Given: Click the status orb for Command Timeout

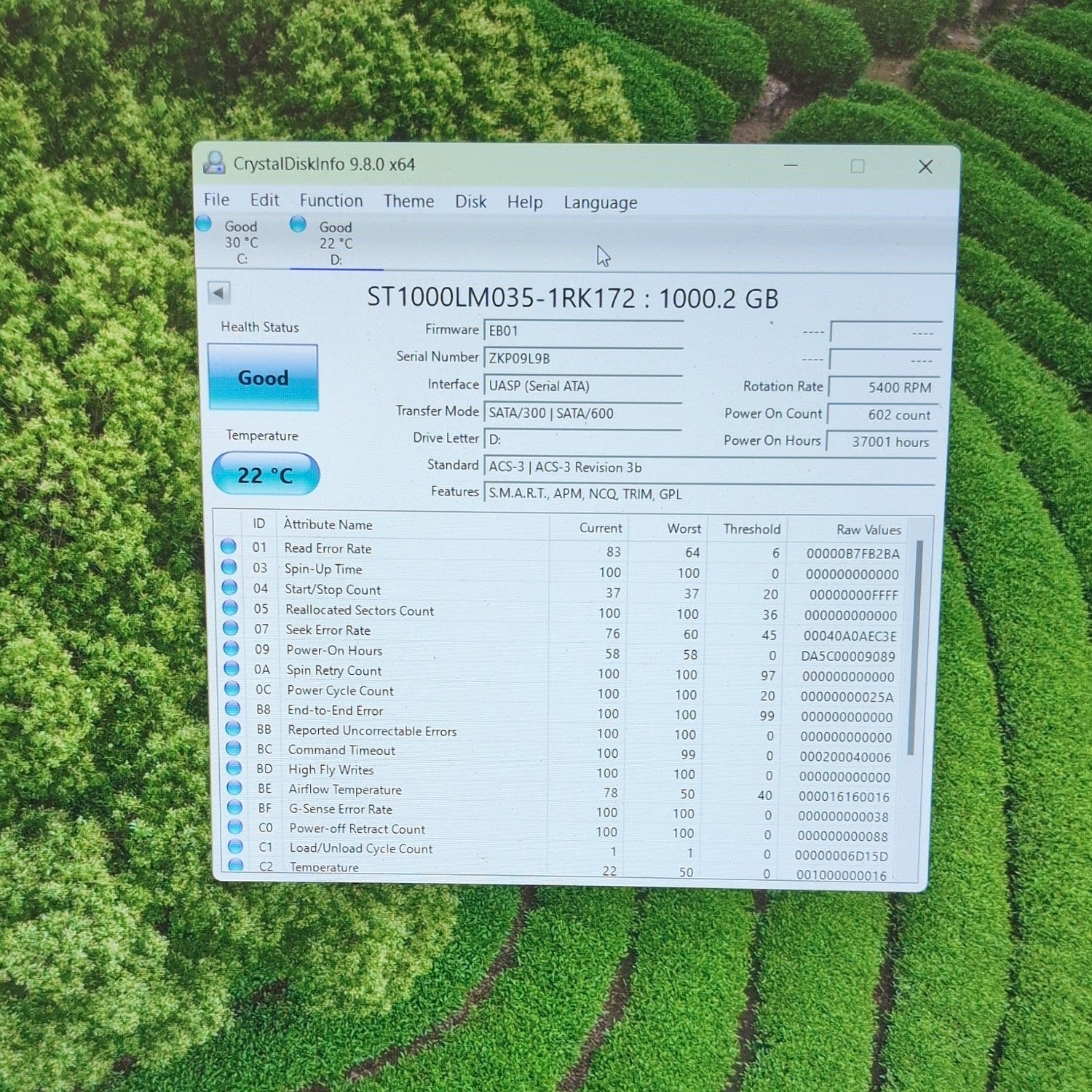Looking at the screenshot, I should coord(234,748).
